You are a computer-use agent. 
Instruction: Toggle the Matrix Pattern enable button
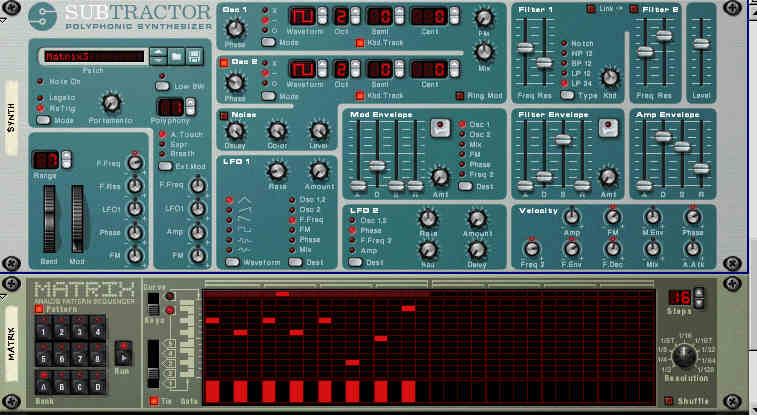39,309
